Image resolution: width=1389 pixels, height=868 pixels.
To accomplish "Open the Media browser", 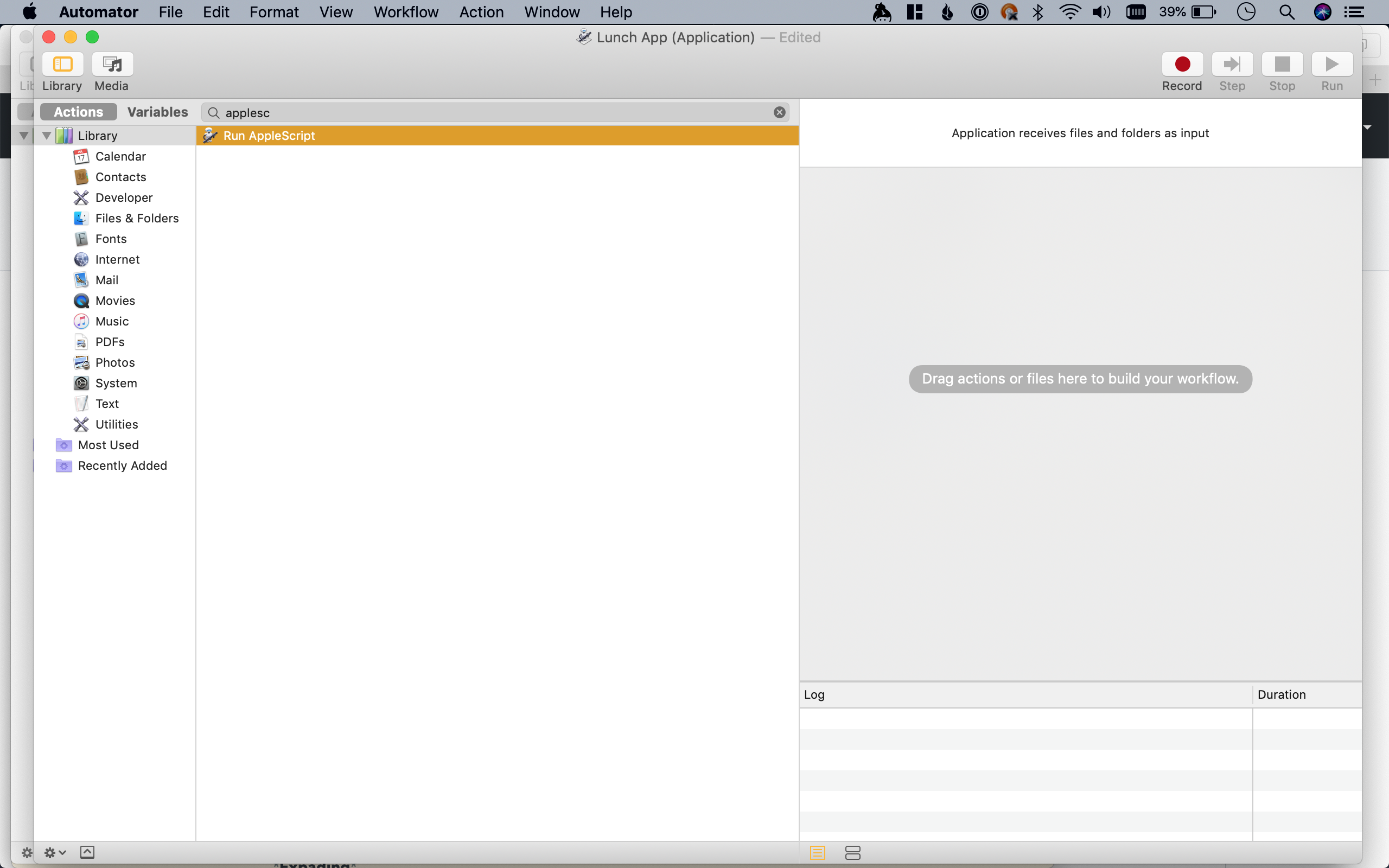I will tap(112, 65).
